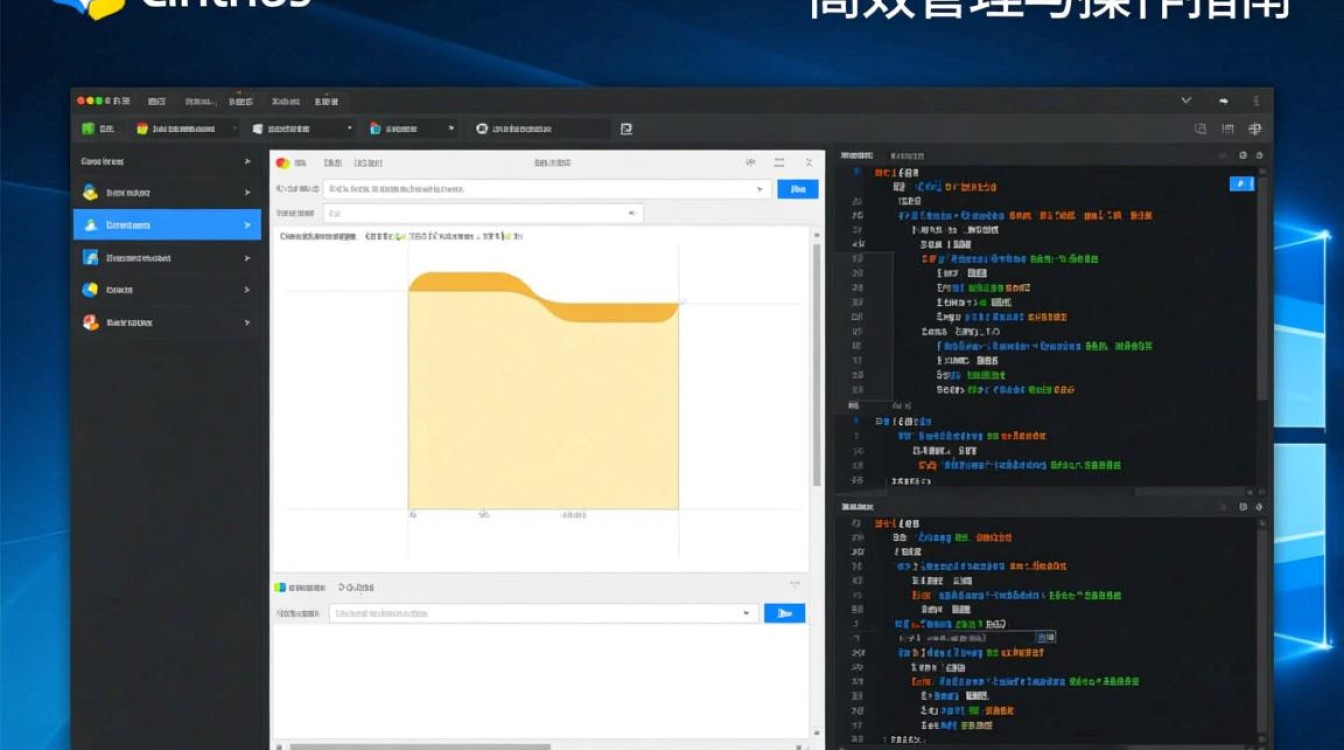Collapse the lower white panel with its chevron

[x=795, y=586]
